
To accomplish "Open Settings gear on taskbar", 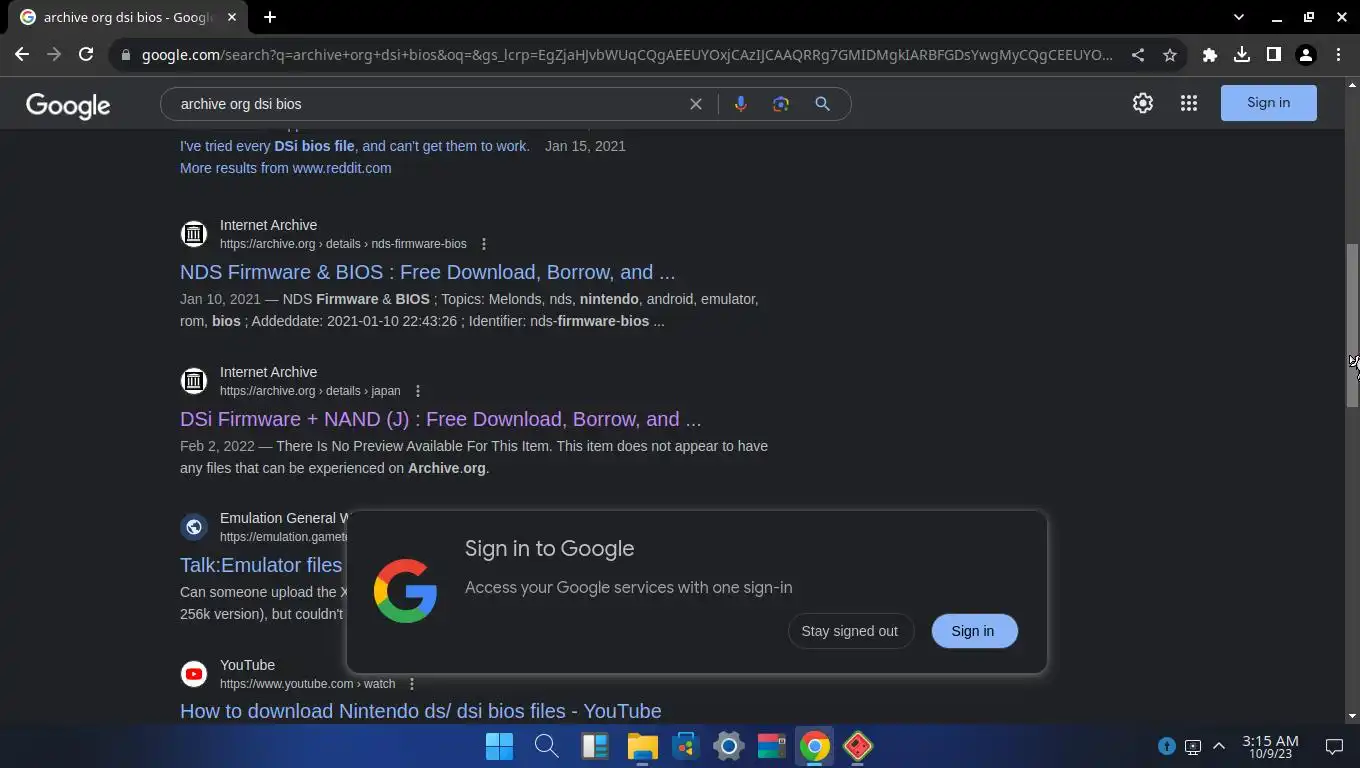I will click(729, 746).
